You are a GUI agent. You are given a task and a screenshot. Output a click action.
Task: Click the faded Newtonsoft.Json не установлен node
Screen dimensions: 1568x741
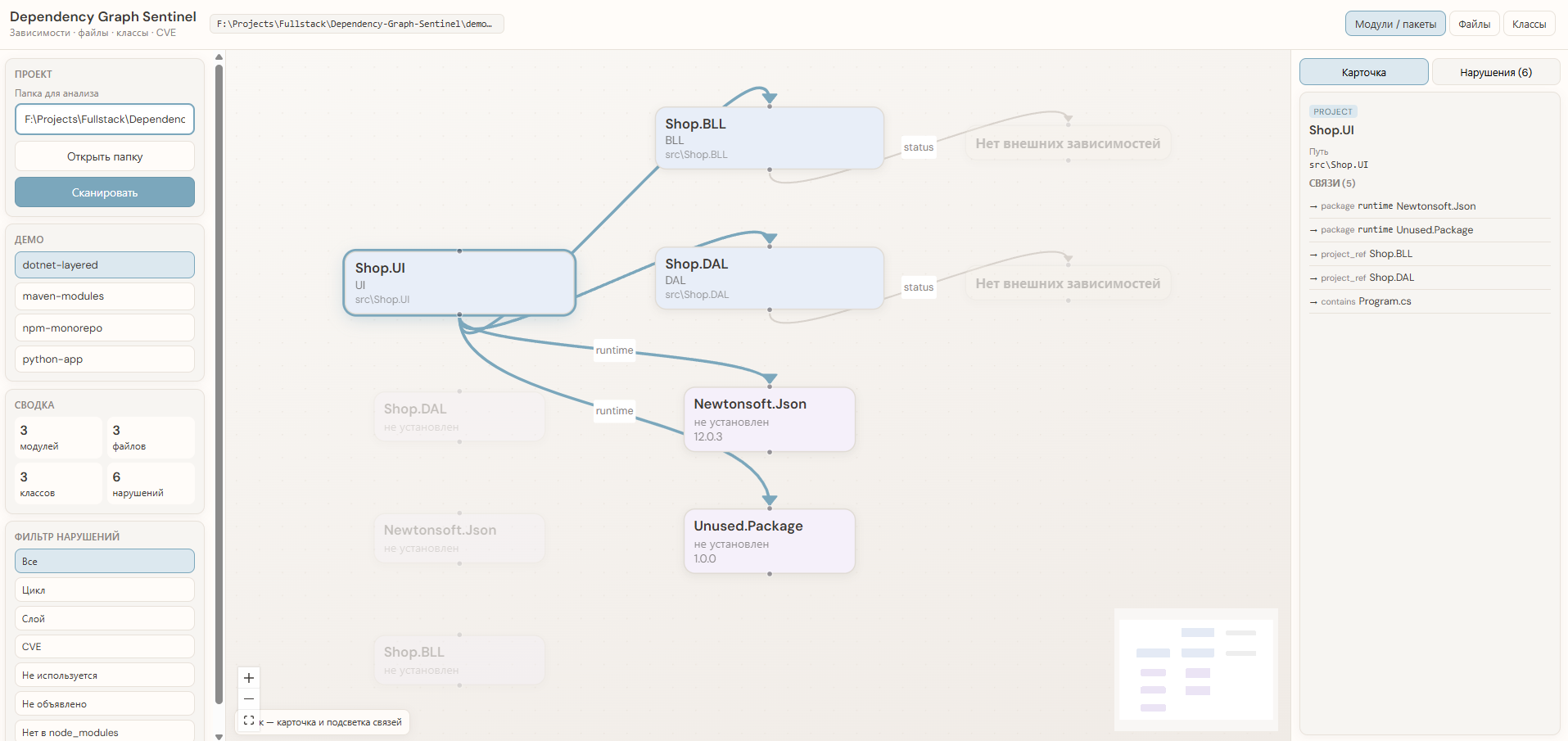(x=459, y=538)
